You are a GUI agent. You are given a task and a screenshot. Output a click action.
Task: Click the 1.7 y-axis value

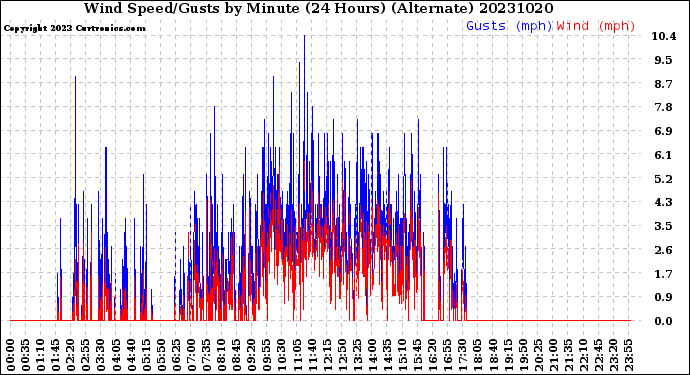(664, 274)
